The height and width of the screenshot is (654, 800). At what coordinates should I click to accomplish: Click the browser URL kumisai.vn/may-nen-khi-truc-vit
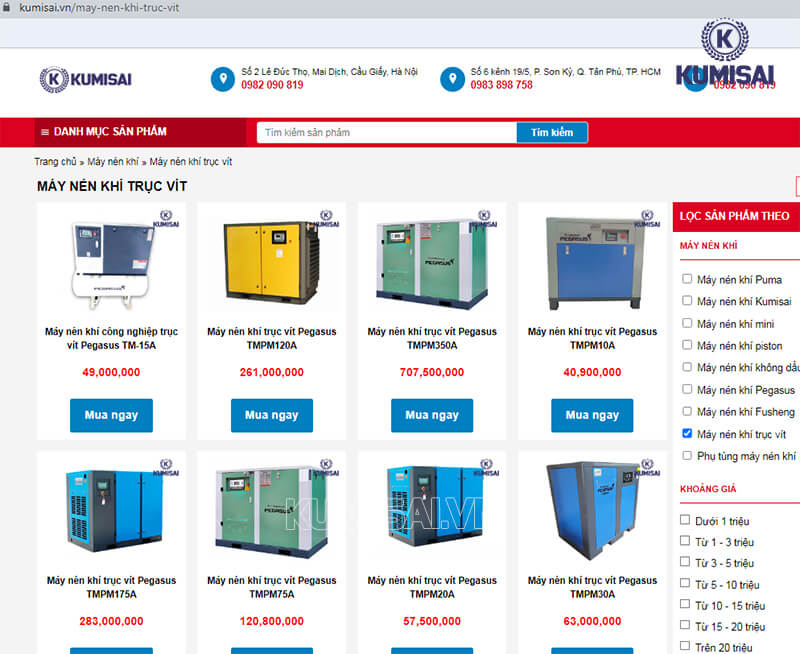(99, 8)
